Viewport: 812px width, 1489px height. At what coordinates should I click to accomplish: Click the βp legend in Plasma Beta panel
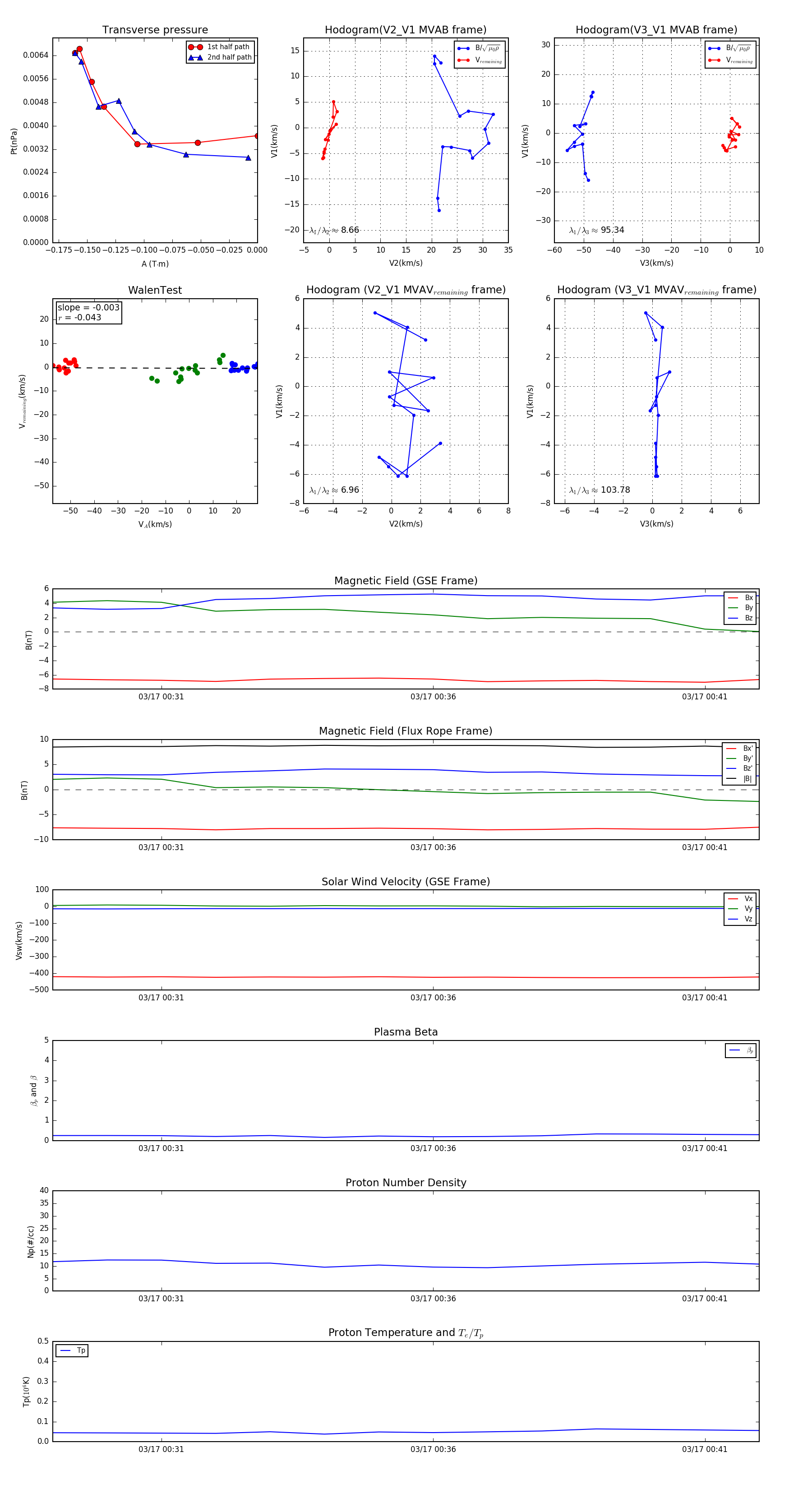741,1051
